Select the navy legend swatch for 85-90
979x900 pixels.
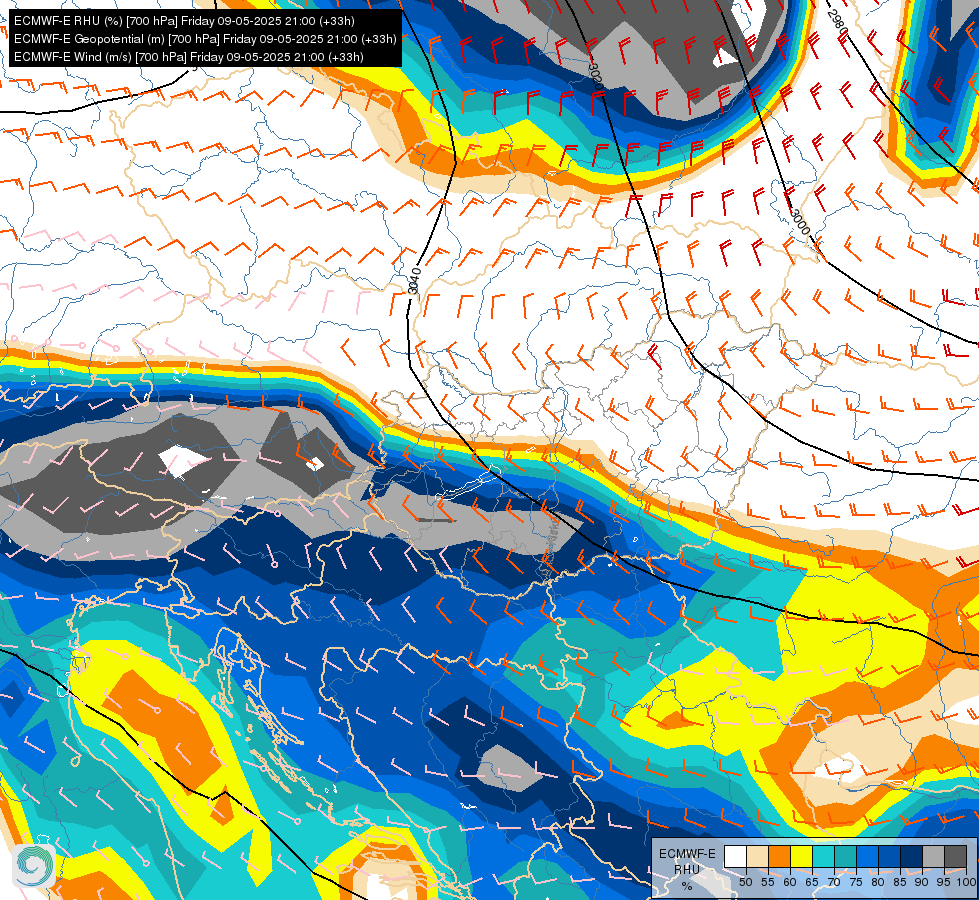[912, 856]
